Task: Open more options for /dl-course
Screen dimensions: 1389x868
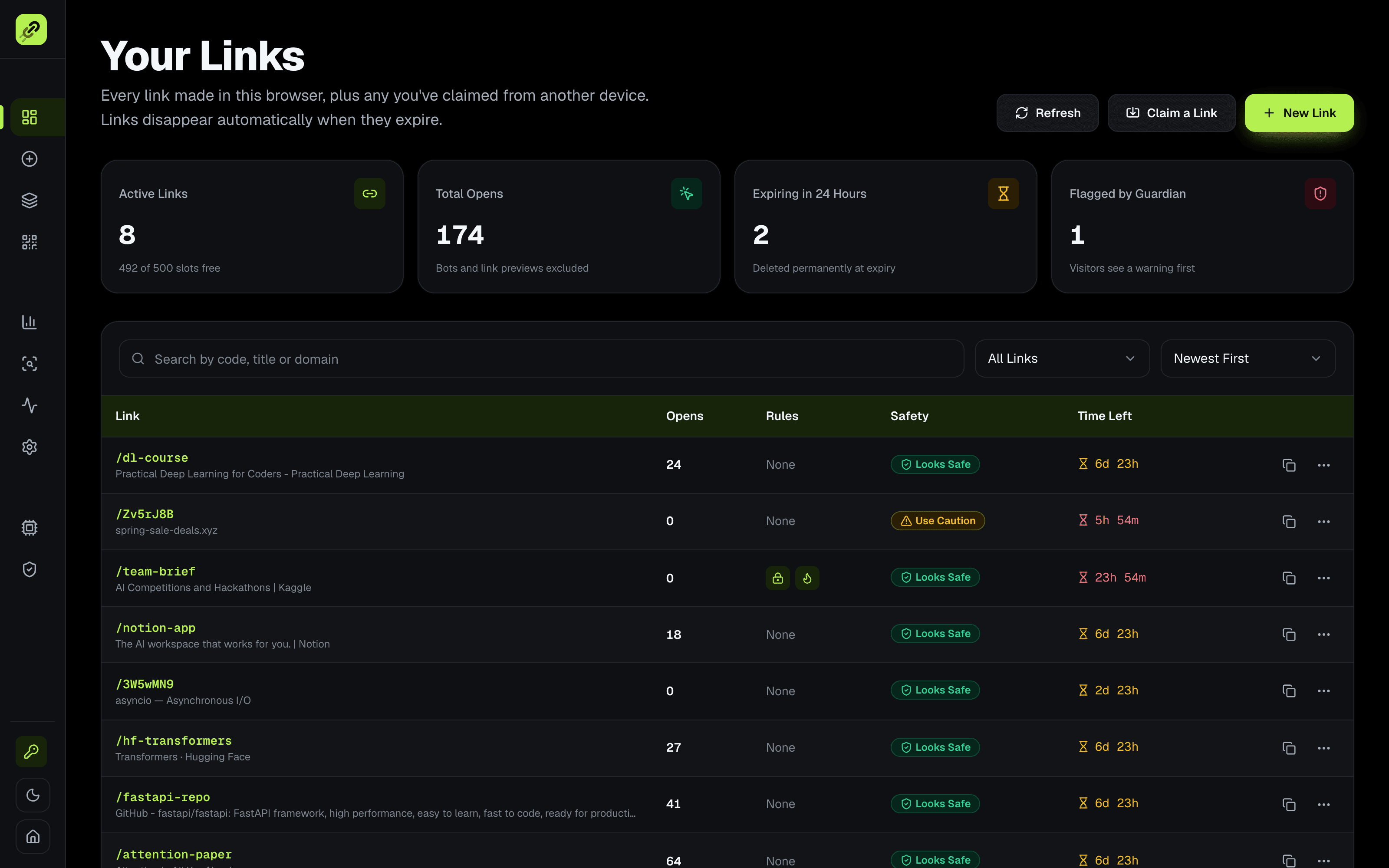Action: point(1323,465)
